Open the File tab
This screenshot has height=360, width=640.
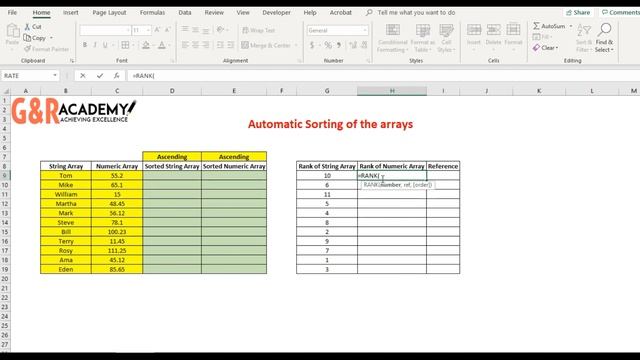point(13,13)
